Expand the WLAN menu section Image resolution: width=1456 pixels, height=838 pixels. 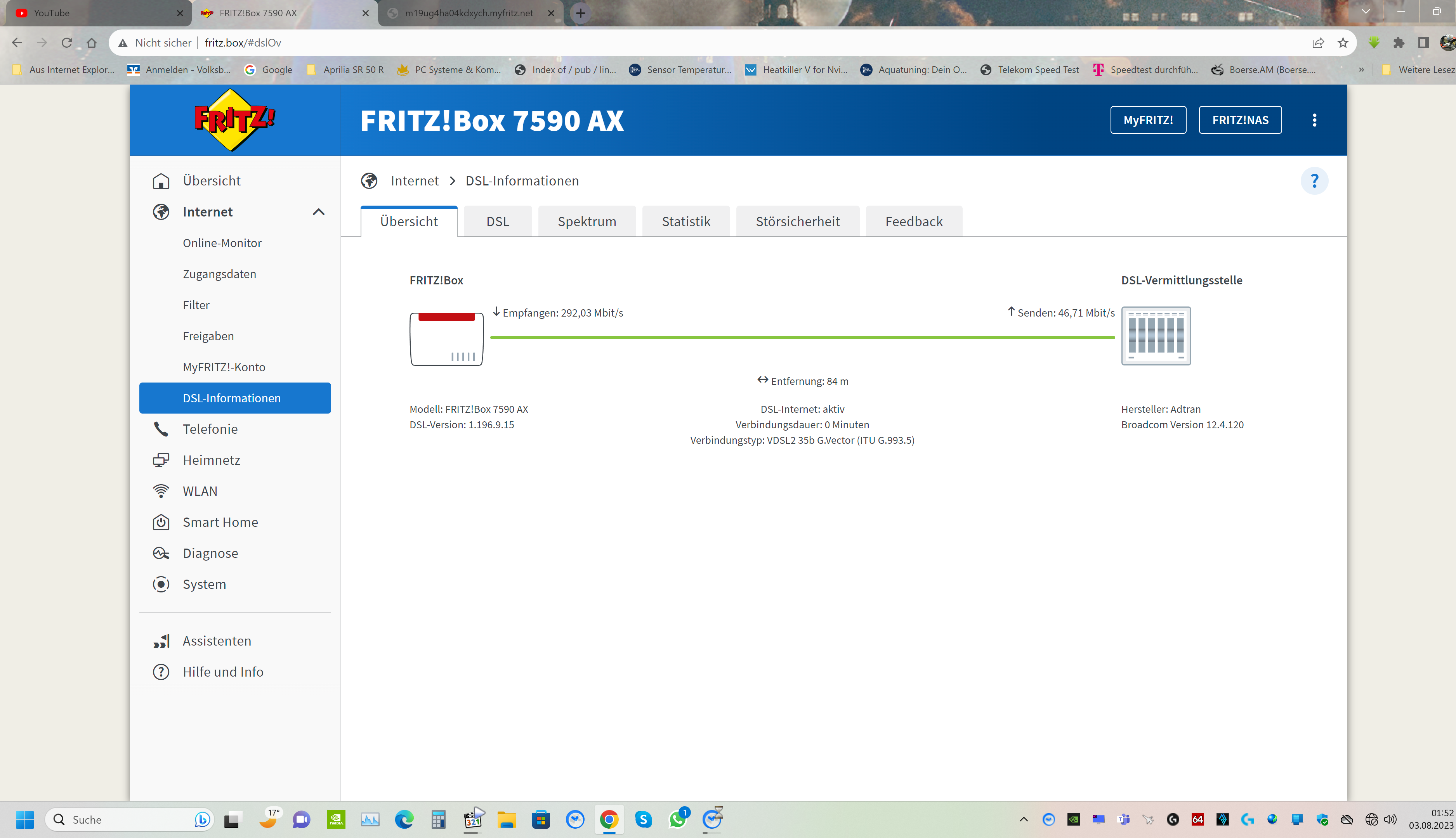200,491
